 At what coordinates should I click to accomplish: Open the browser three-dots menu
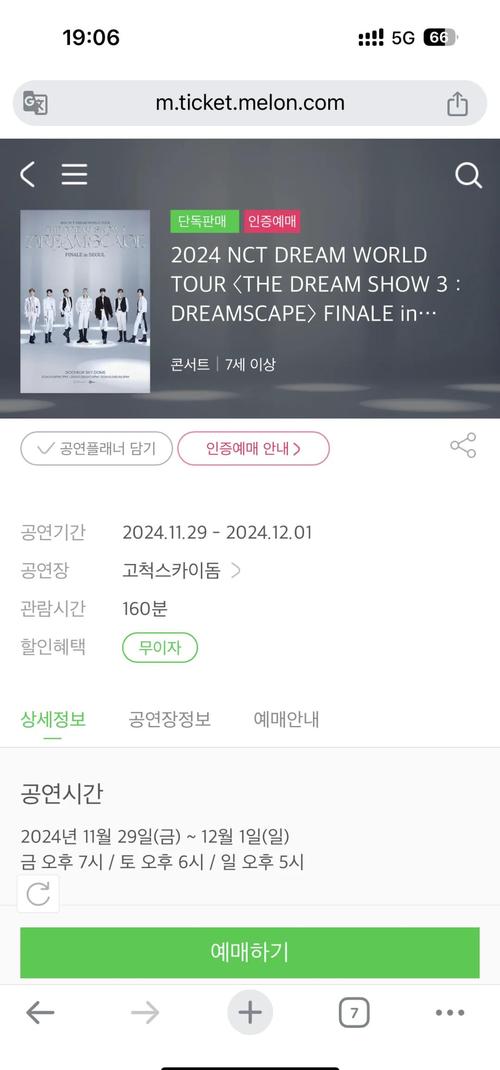click(450, 1013)
